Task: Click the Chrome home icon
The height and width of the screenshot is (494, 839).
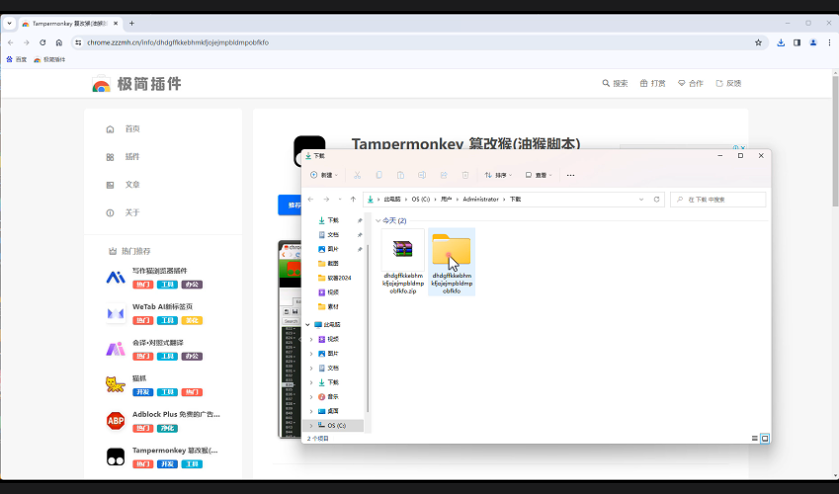Action: click(59, 42)
